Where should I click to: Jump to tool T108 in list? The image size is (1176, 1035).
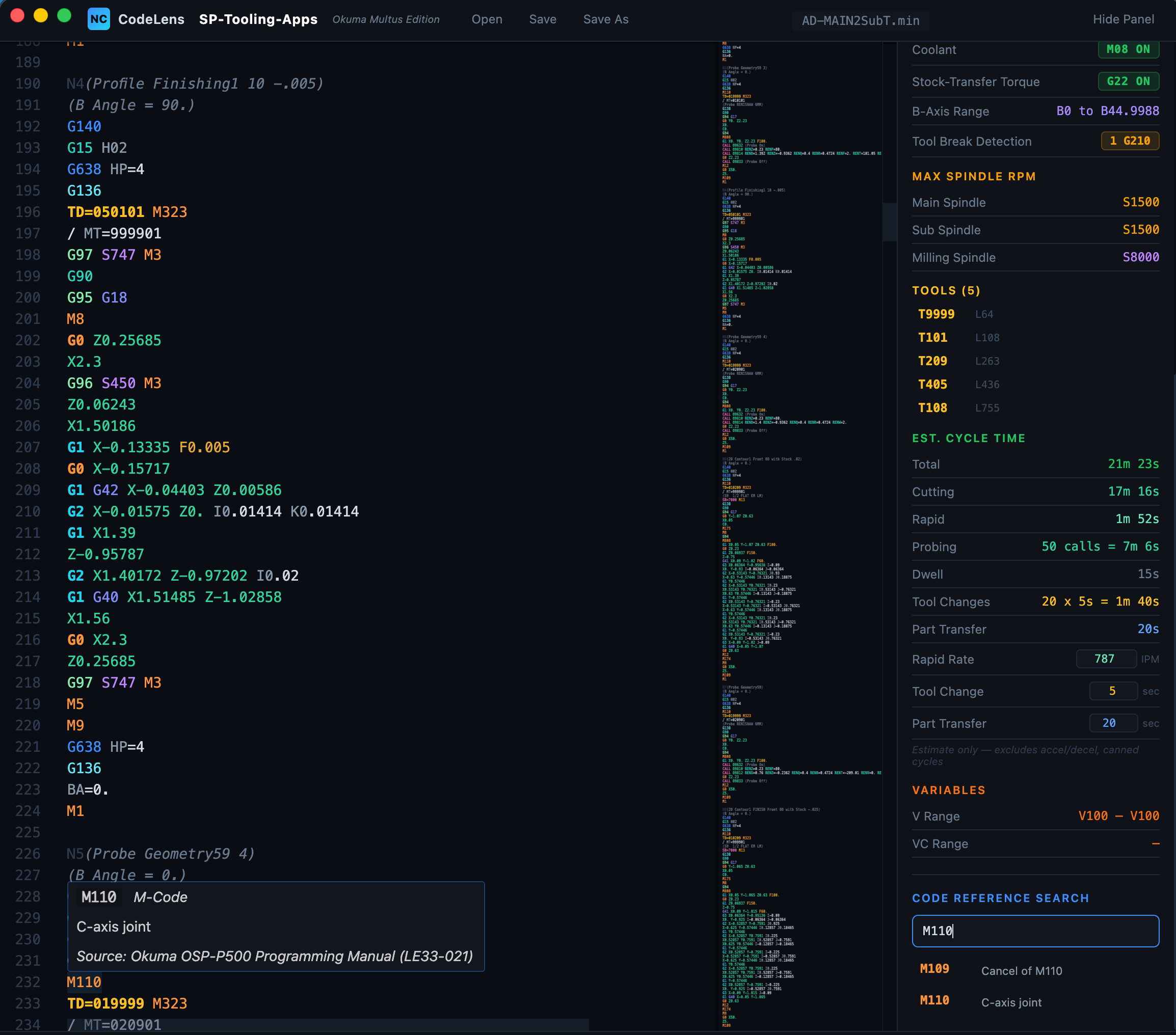[932, 407]
